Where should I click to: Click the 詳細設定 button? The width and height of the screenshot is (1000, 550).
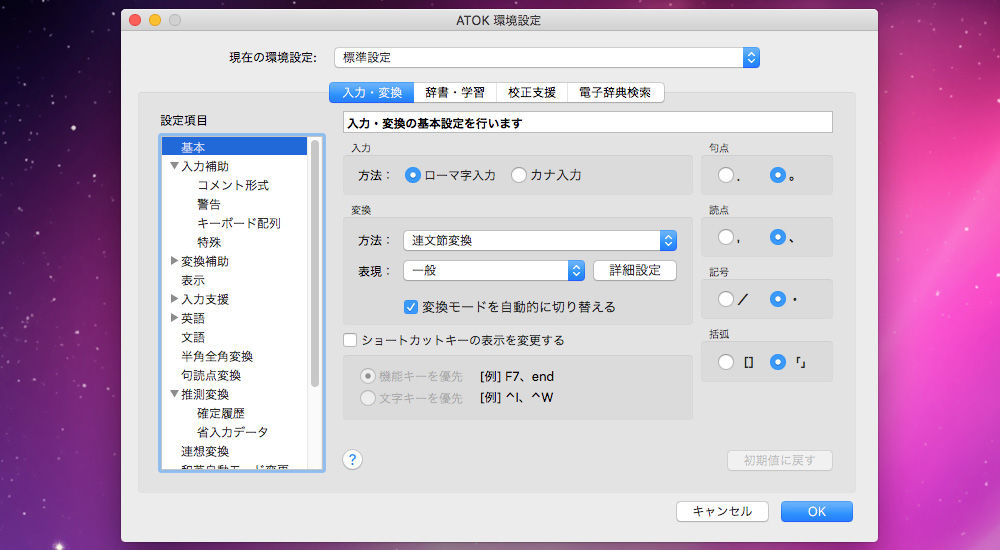click(635, 271)
